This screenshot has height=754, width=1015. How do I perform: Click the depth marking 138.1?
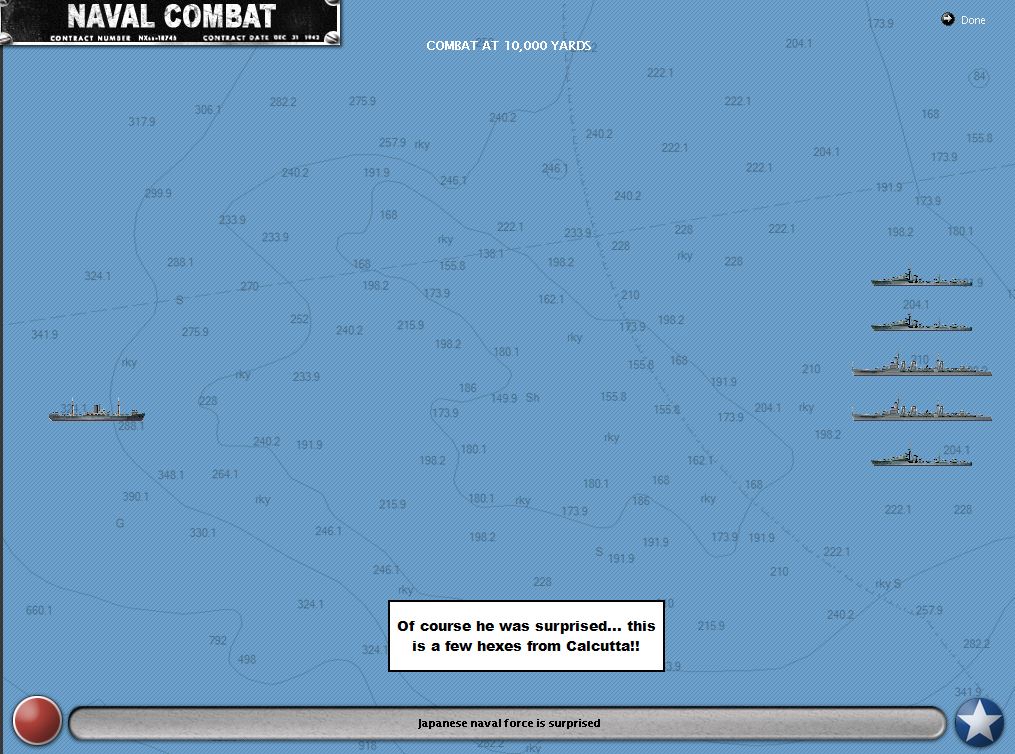coord(490,254)
